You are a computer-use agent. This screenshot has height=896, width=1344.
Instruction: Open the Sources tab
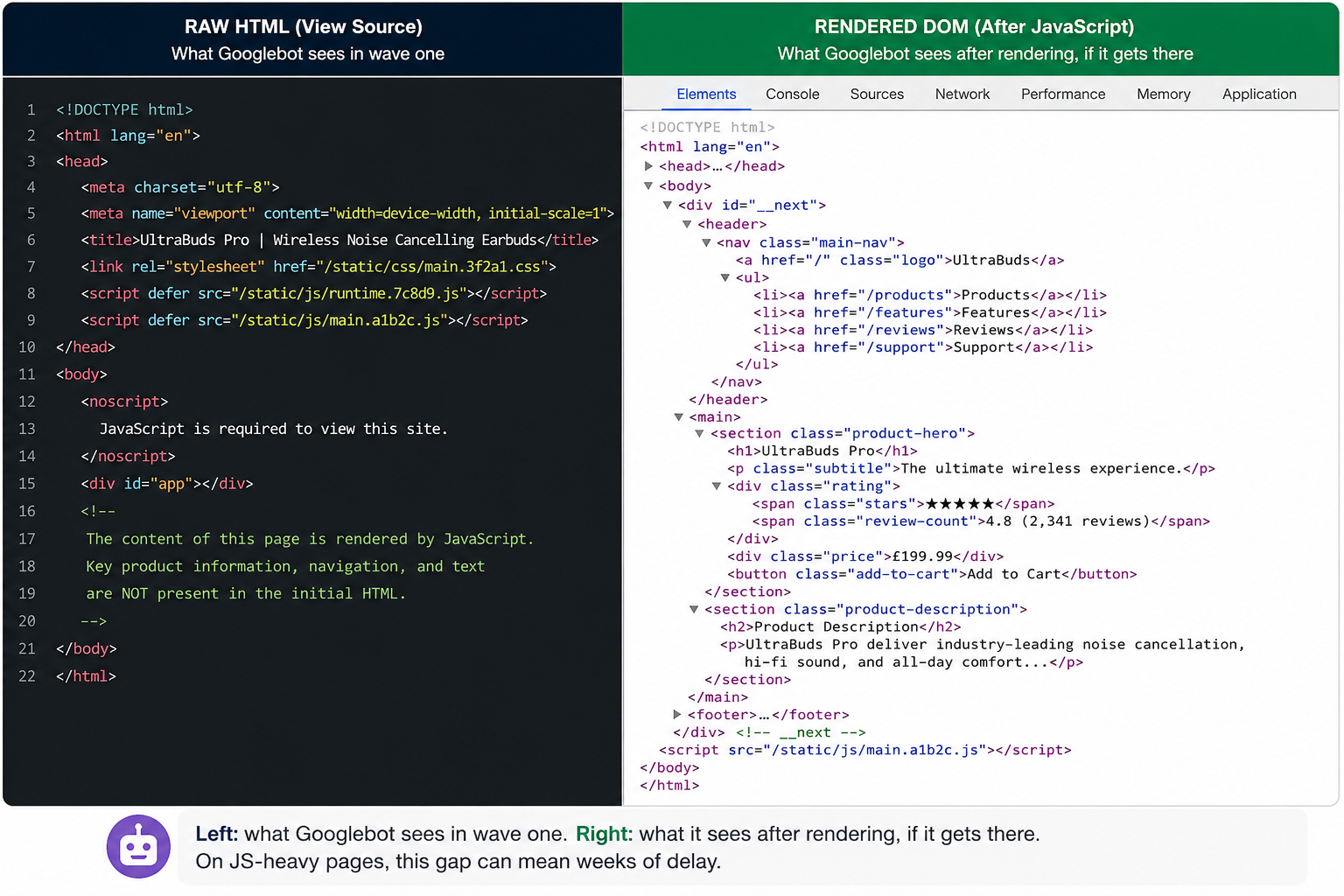pyautogui.click(x=877, y=94)
